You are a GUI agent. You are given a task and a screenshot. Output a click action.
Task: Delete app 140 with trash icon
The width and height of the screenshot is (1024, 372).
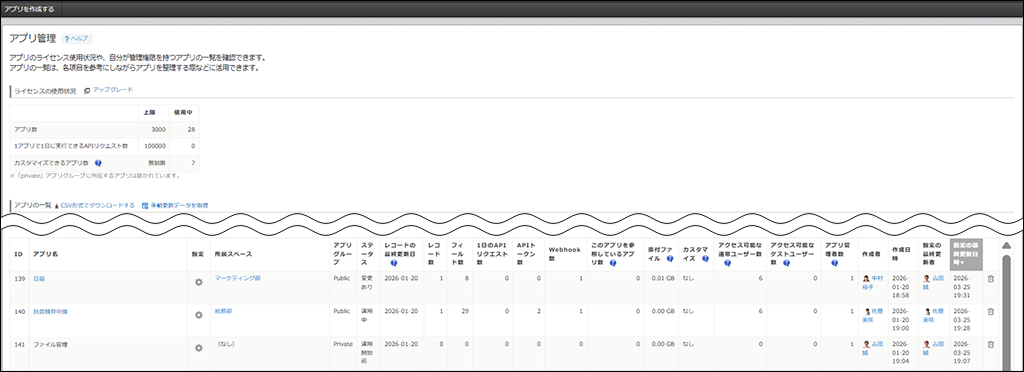tap(990, 312)
